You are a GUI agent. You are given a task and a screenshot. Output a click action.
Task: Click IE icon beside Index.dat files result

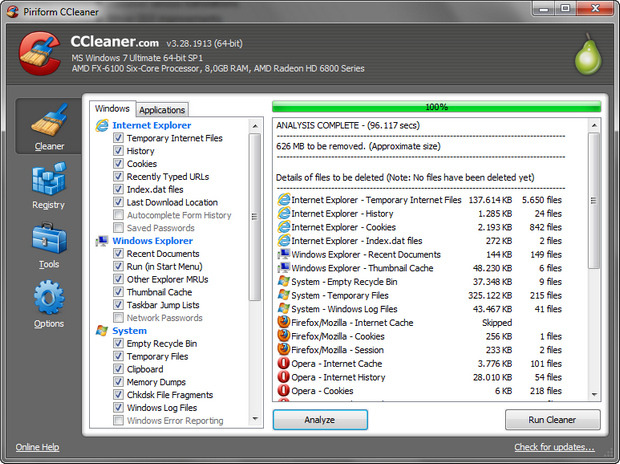click(x=284, y=241)
